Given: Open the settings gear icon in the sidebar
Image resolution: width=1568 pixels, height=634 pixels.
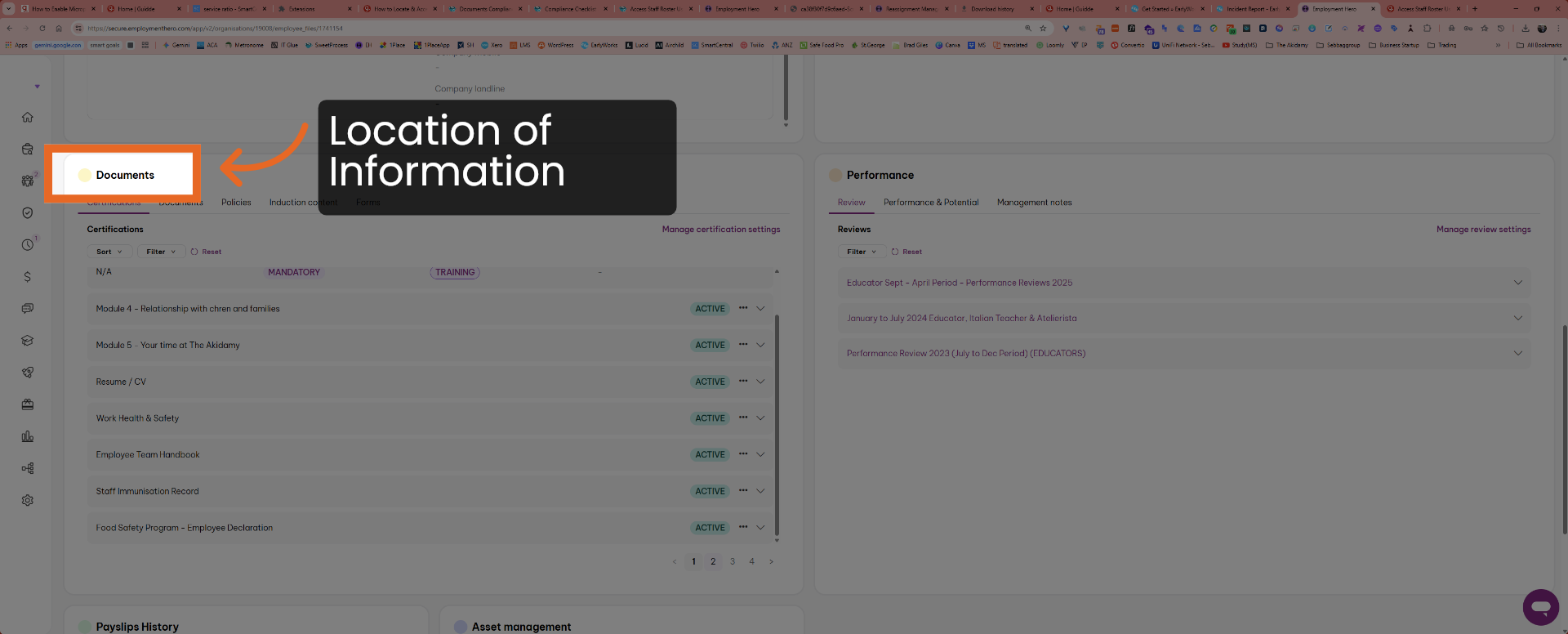Looking at the screenshot, I should pos(27,500).
